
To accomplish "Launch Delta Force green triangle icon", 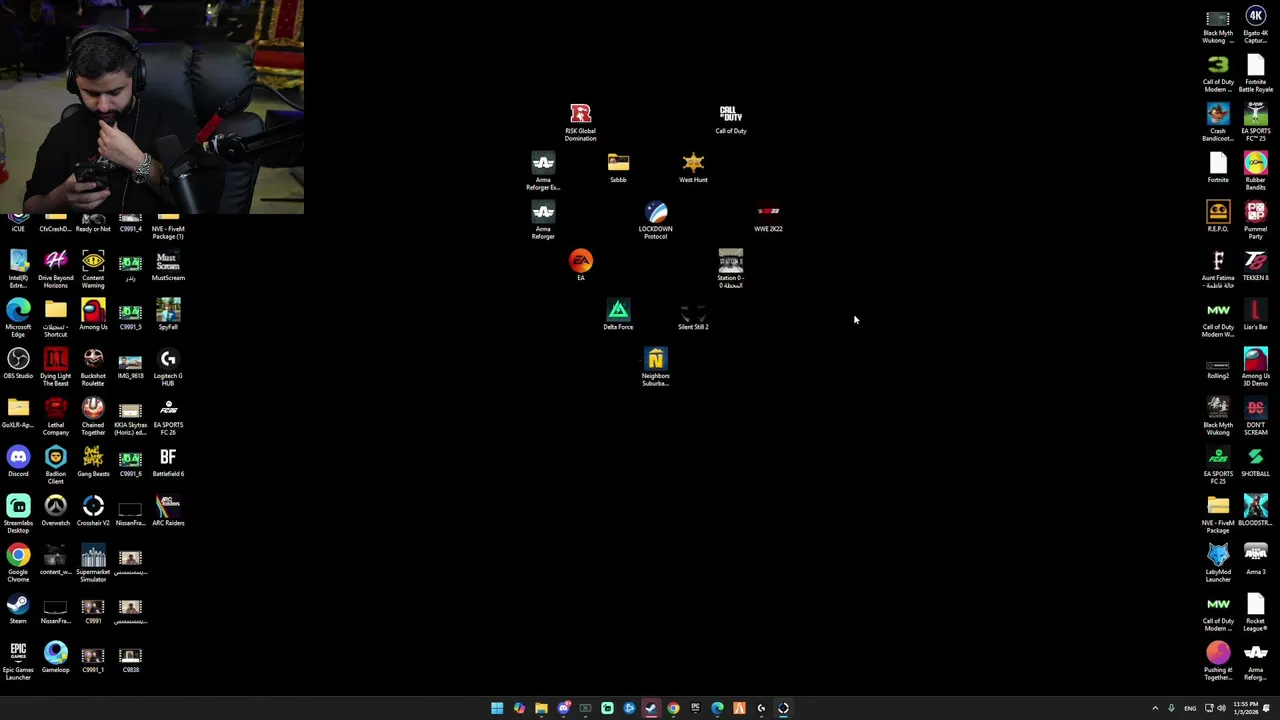I will tap(618, 314).
